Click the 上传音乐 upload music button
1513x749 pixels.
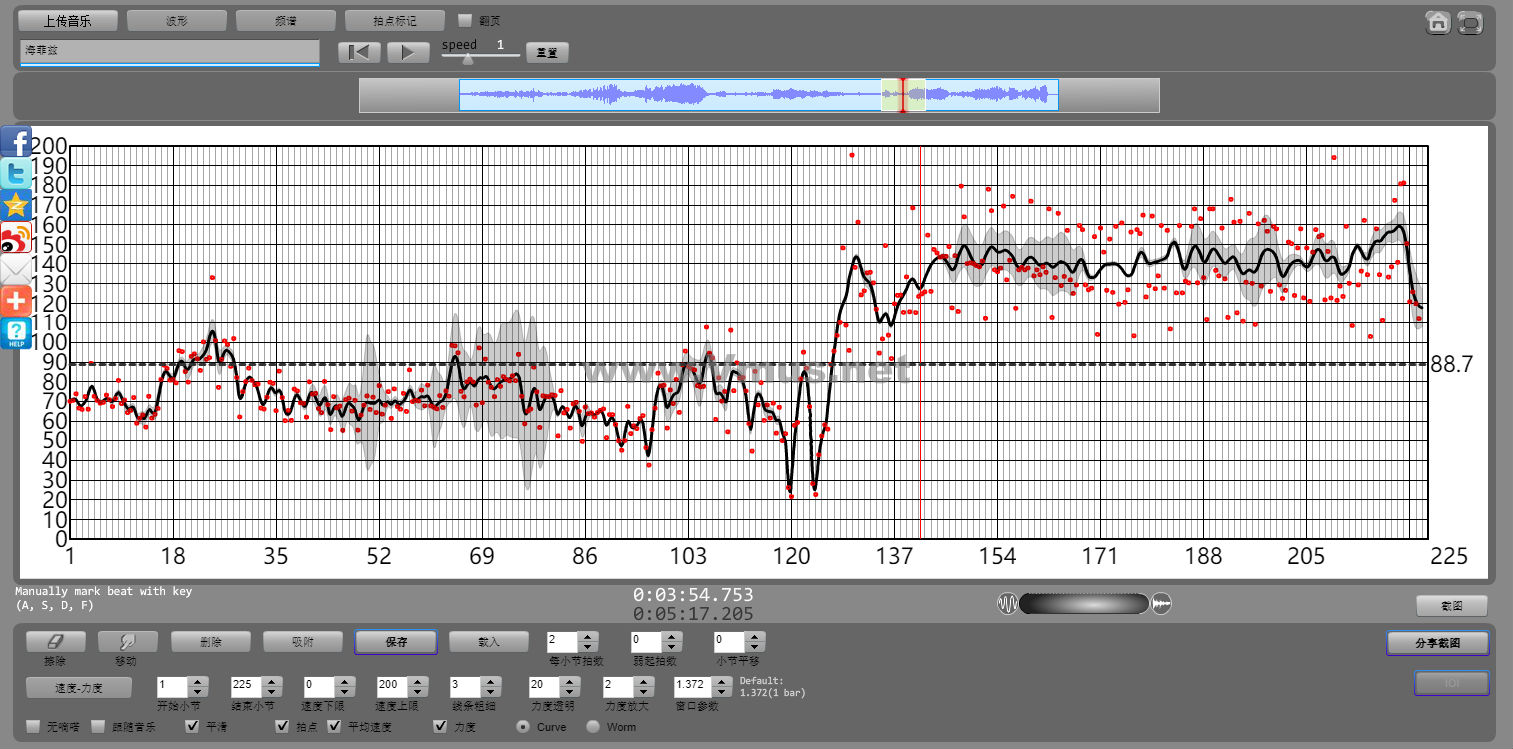pyautogui.click(x=68, y=21)
